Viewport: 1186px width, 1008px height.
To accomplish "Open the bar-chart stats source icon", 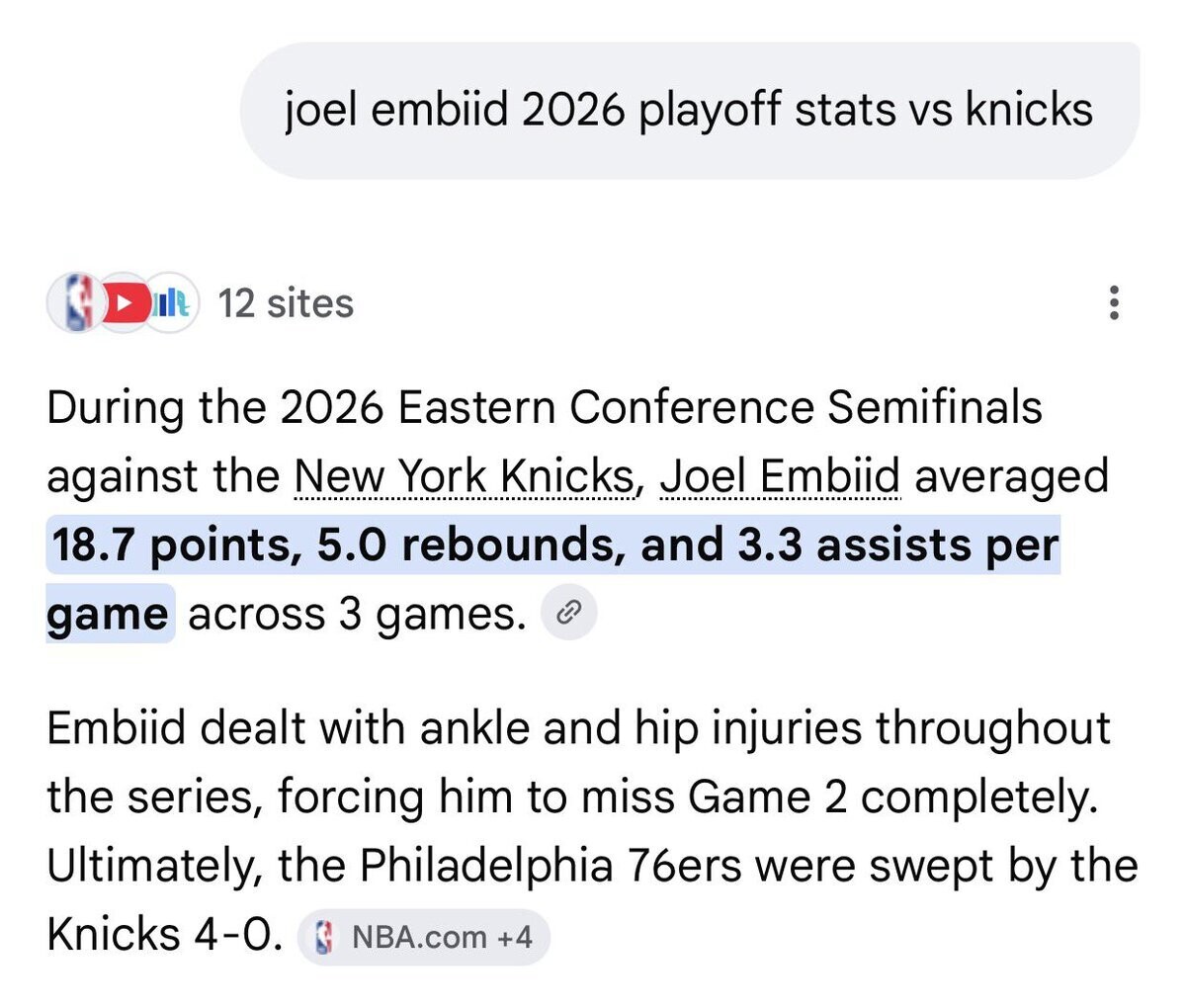I will pos(172,301).
